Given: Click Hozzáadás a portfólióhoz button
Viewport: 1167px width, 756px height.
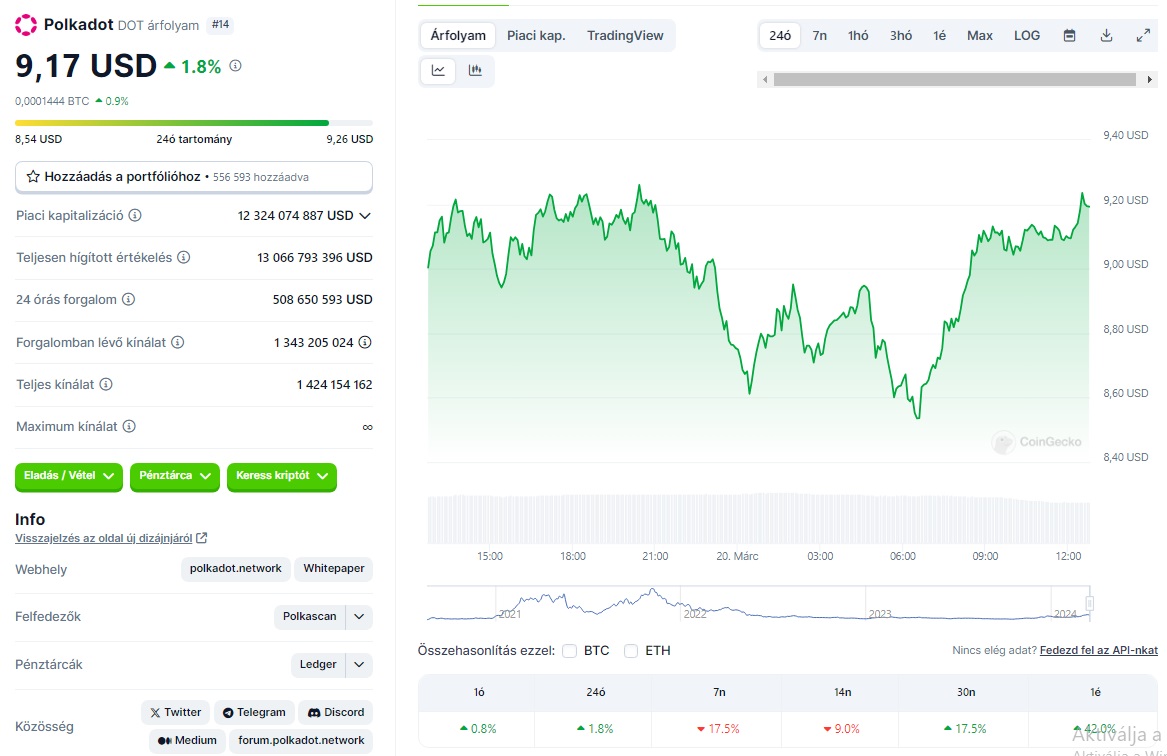Looking at the screenshot, I should coord(194,177).
